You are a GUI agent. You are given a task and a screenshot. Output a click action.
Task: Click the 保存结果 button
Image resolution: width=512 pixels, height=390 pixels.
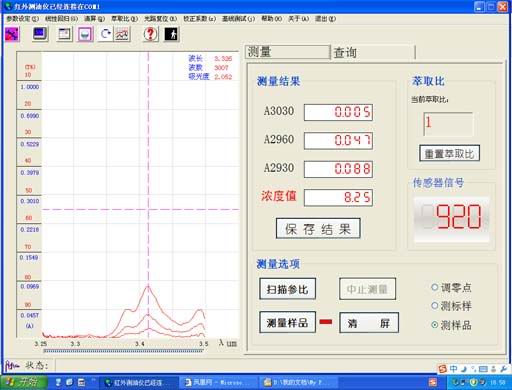click(318, 229)
